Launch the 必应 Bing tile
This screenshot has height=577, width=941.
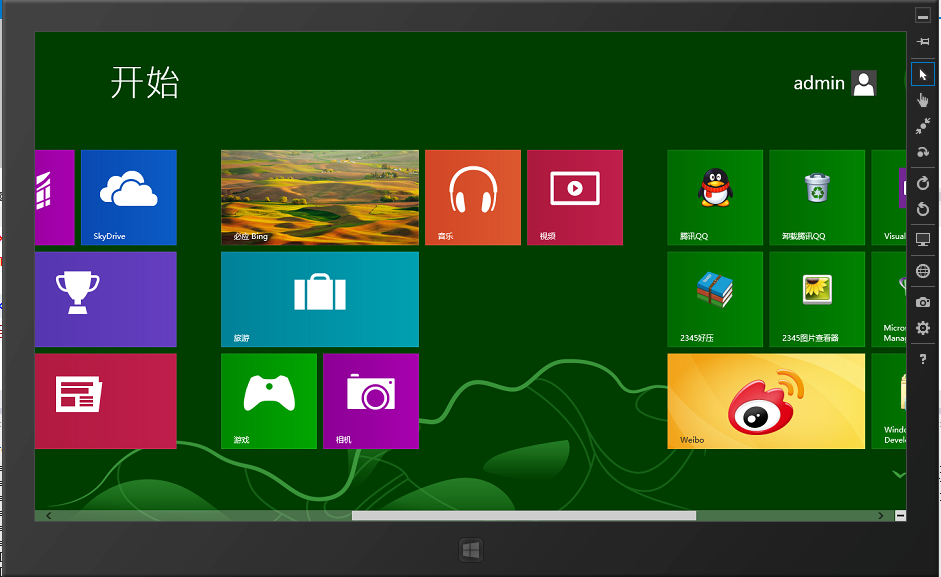coord(319,197)
